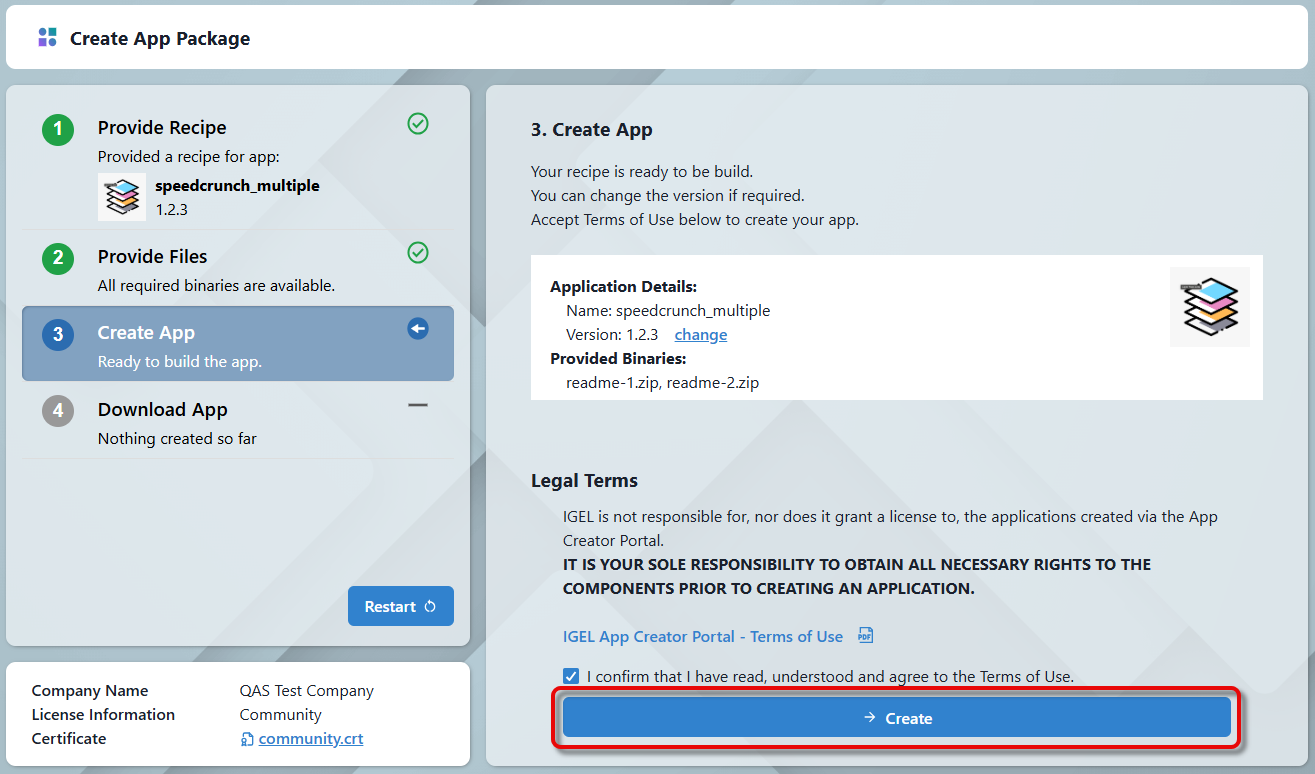Click the speedcrunch_multiple icon in the sidebar

pos(122,197)
